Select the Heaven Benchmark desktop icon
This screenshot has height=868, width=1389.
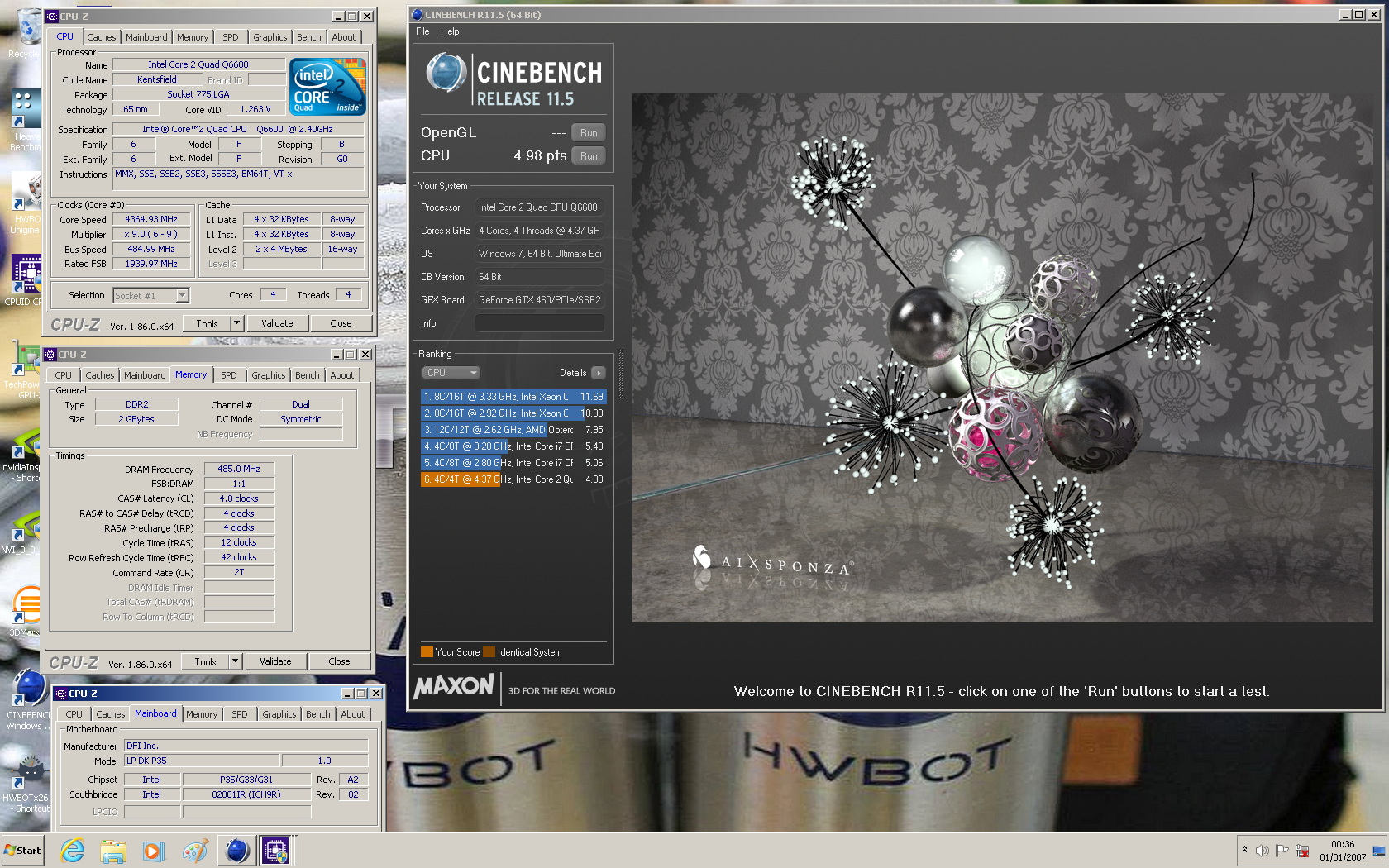click(x=25, y=121)
